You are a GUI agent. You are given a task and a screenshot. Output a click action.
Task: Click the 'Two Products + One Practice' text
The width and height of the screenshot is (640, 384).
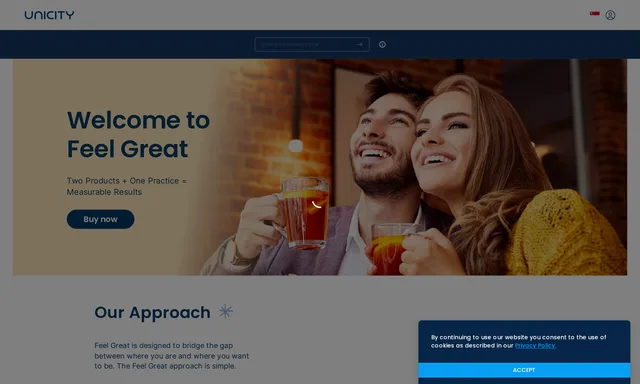click(x=127, y=186)
